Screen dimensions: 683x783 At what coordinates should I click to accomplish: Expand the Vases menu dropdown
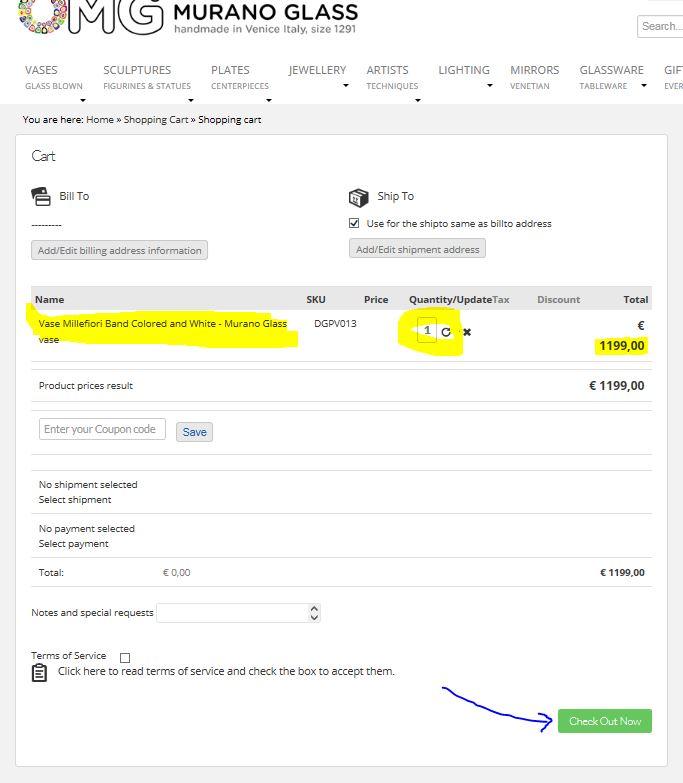point(54,77)
